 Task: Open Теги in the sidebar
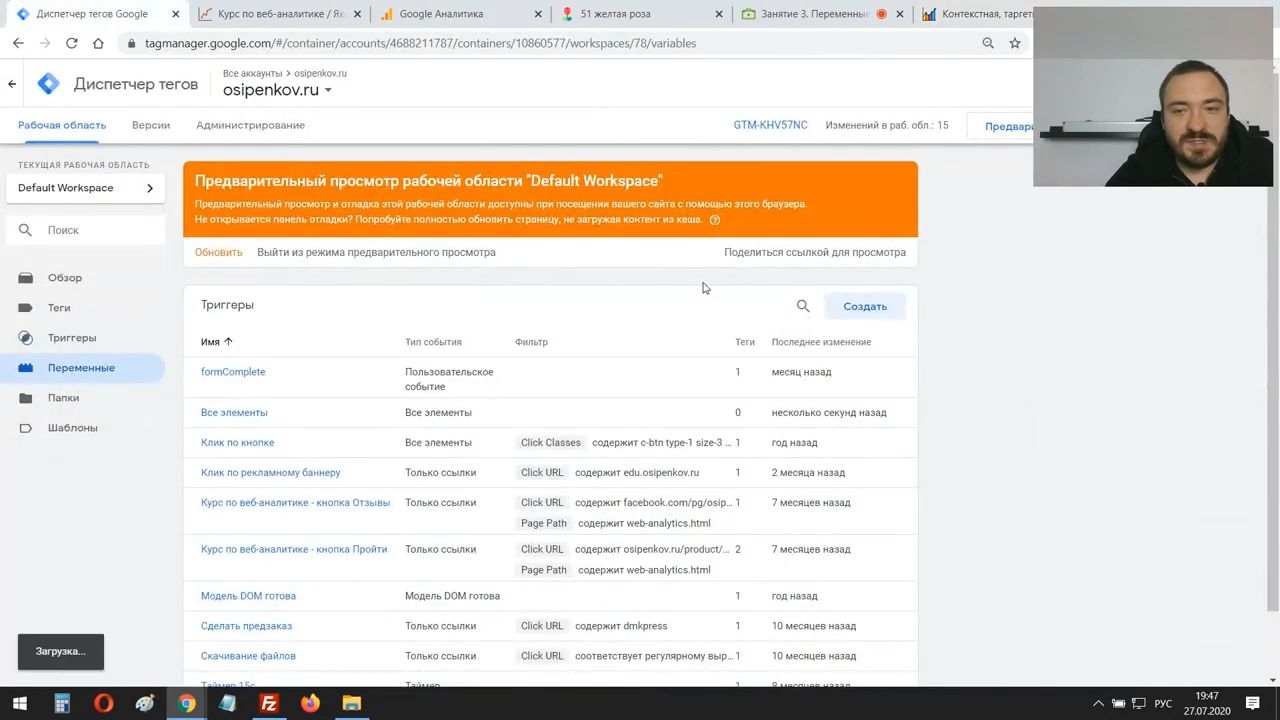click(59, 308)
